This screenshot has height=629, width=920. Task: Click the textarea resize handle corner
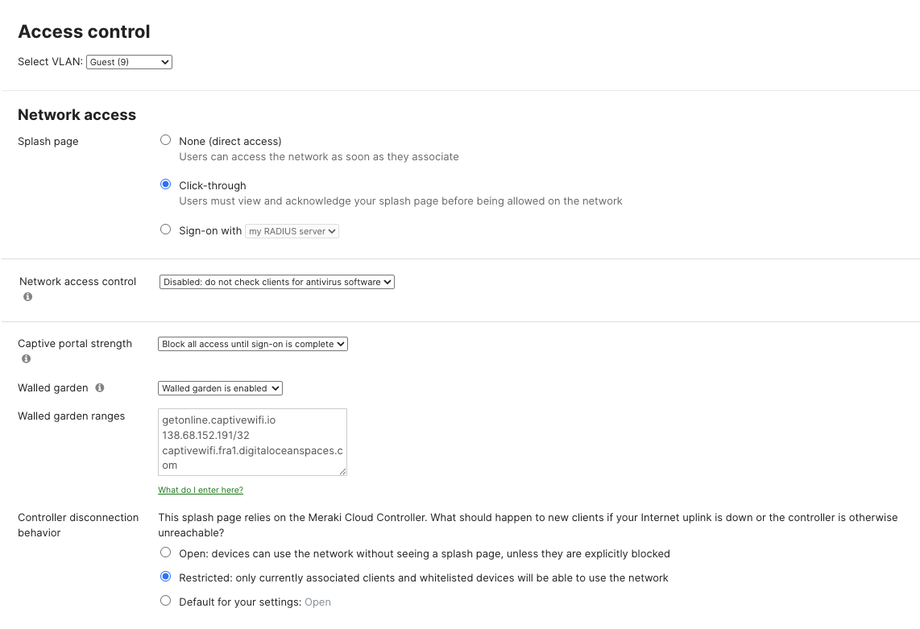click(x=342, y=471)
